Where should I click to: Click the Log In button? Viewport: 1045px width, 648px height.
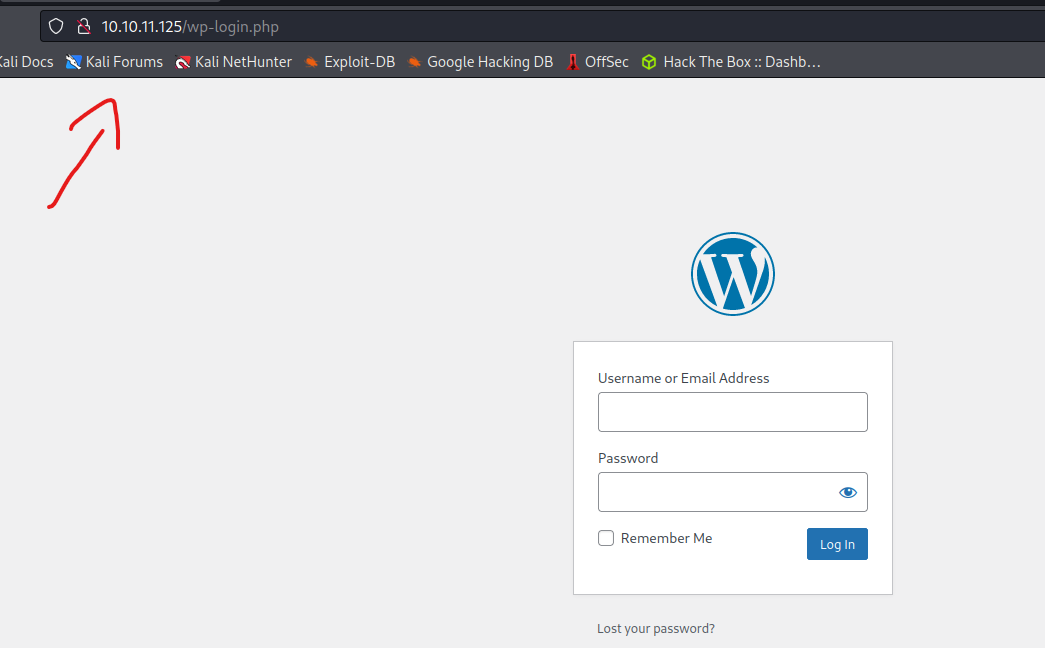click(x=837, y=544)
